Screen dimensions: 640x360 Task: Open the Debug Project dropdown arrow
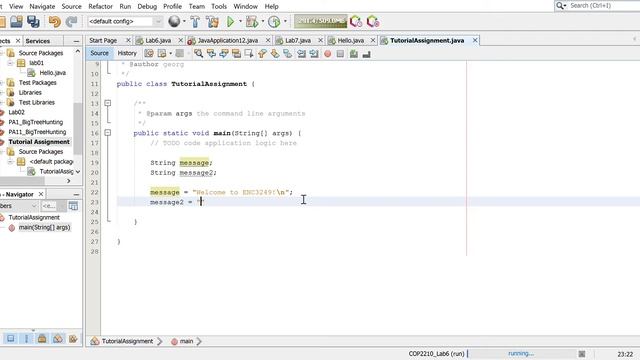(x=262, y=22)
